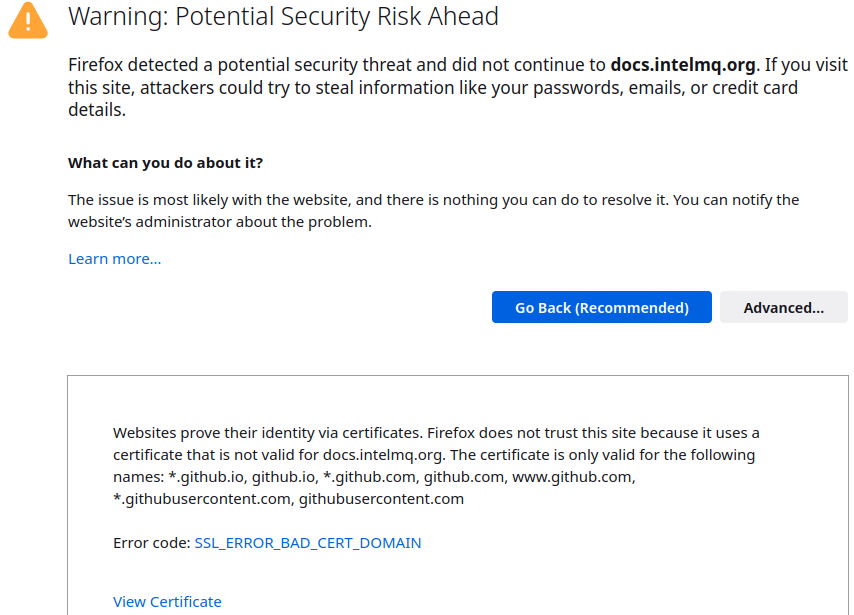Viewport: 854px width, 615px height.
Task: Click the "Error code:" label text
Action: click(151, 543)
